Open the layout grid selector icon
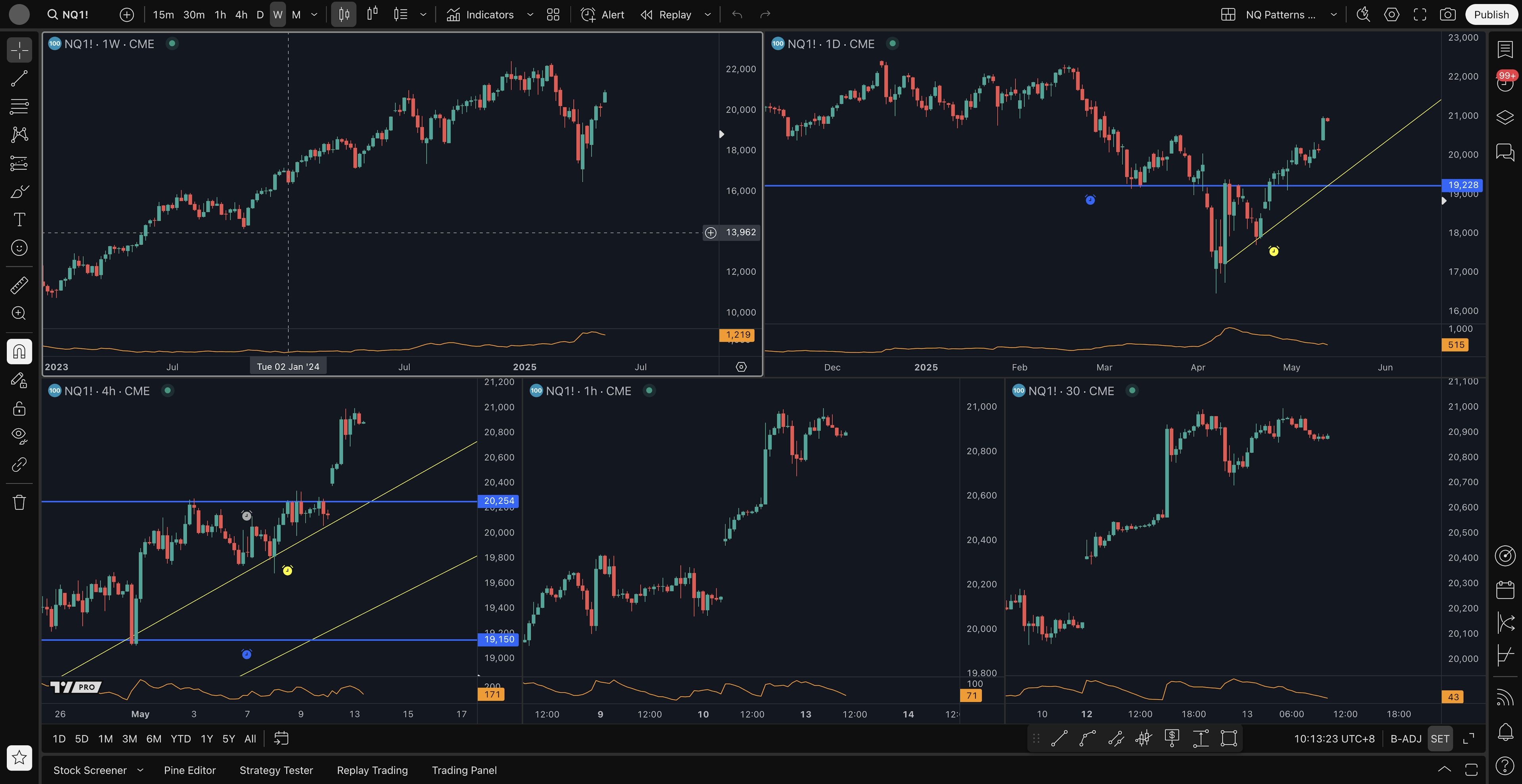Viewport: 1522px width, 784px height. point(1228,15)
